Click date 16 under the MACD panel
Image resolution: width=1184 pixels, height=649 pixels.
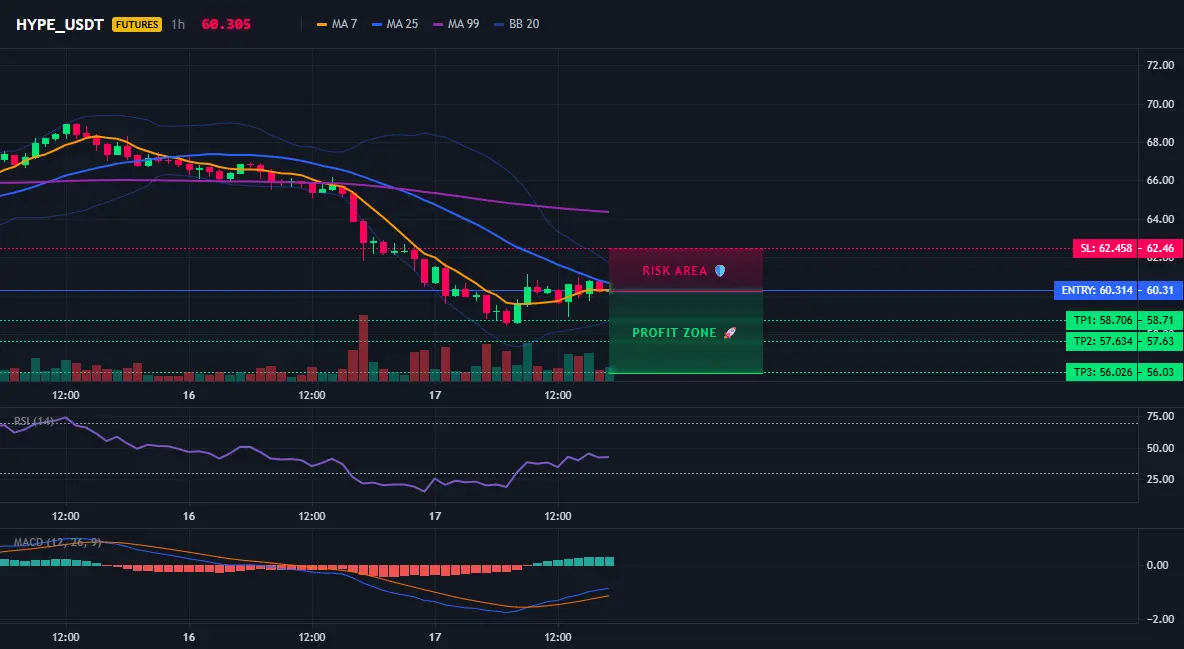pyautogui.click(x=189, y=637)
